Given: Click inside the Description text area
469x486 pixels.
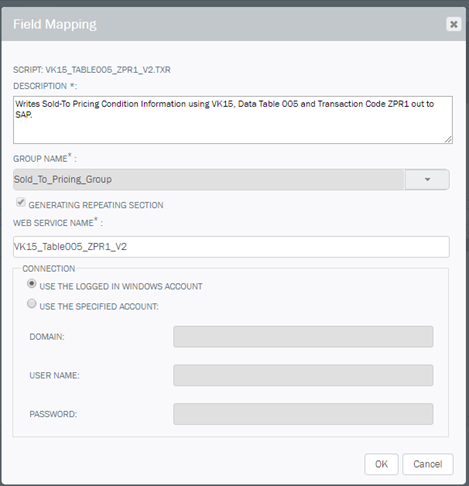Looking at the screenshot, I should point(233,120).
